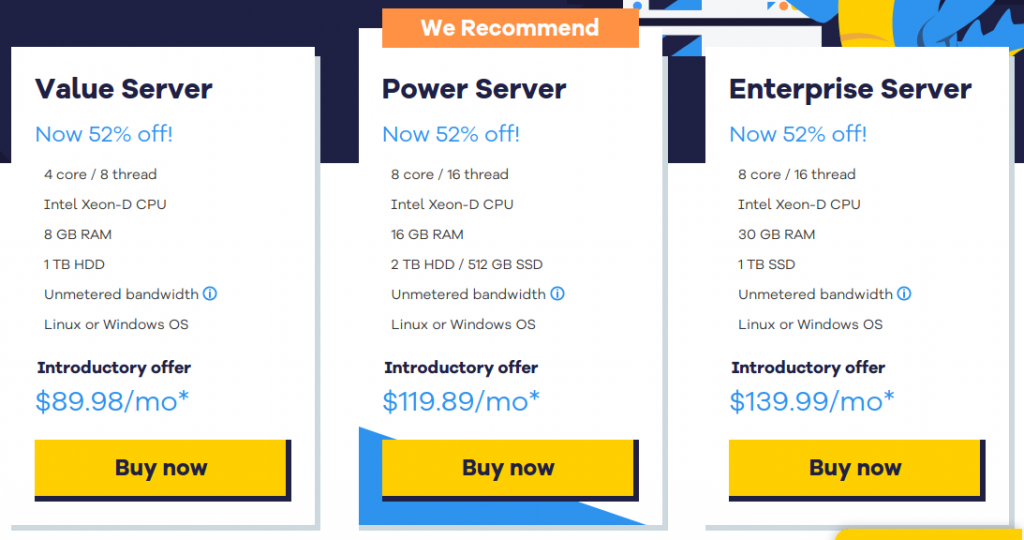Viewport: 1024px width, 540px height.
Task: Click Value Server unmetered bandwidth info icon
Action: (x=211, y=294)
